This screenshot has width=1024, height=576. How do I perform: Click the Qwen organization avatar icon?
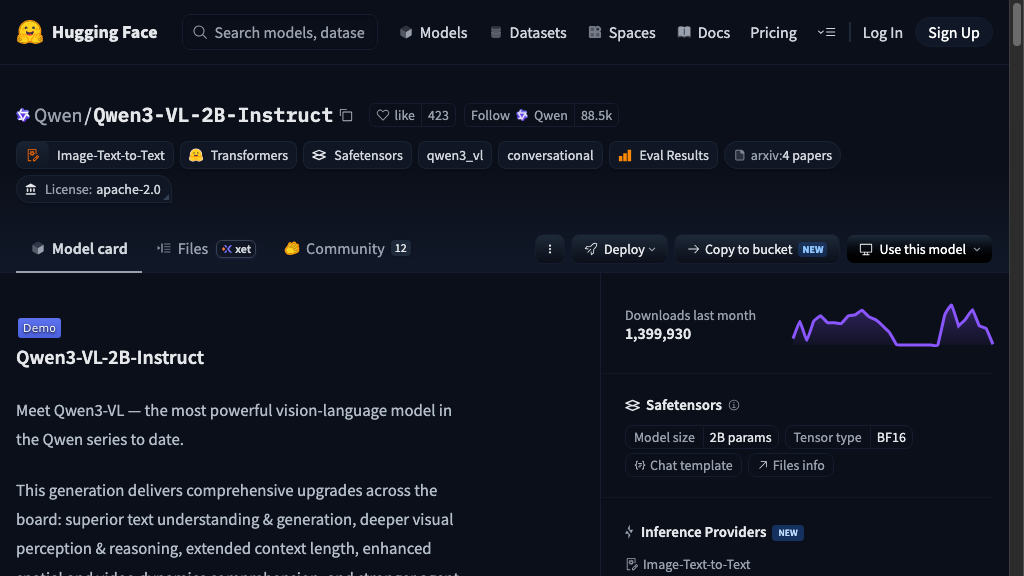(x=23, y=116)
